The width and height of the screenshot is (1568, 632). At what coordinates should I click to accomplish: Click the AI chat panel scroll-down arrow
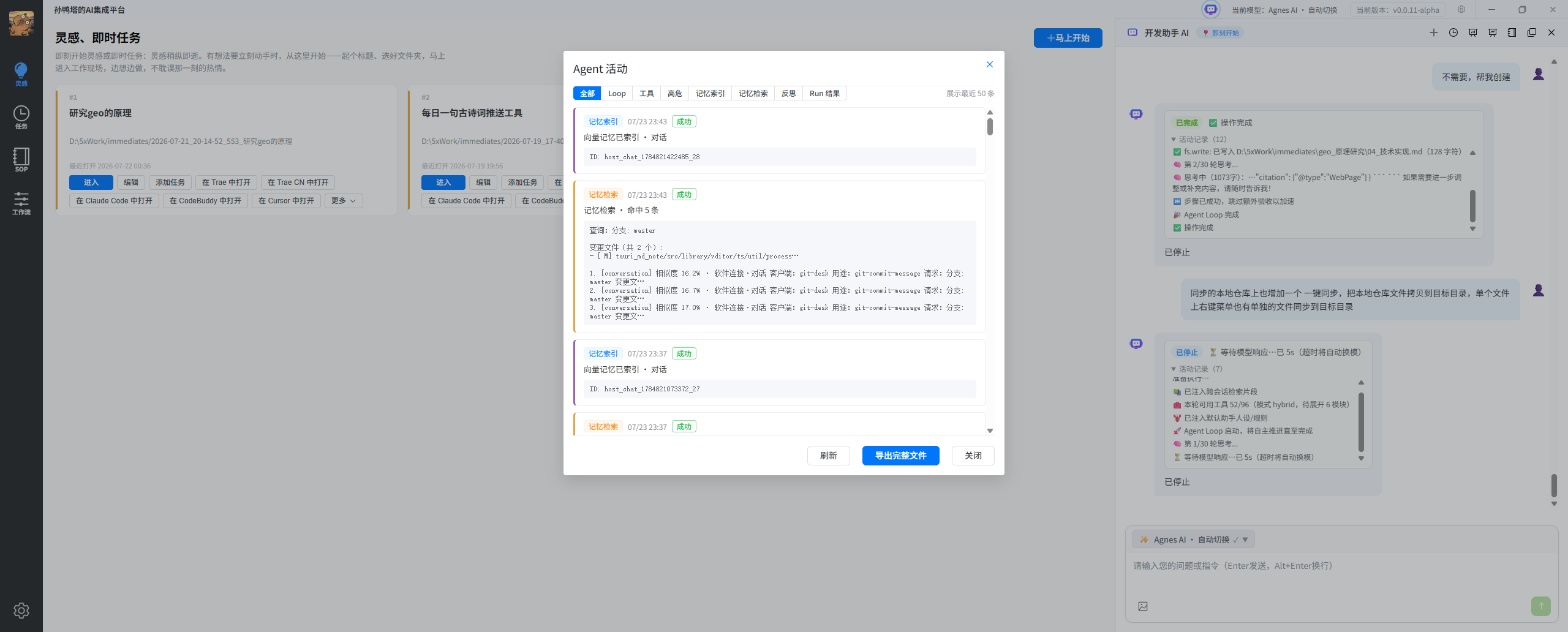point(1554,504)
